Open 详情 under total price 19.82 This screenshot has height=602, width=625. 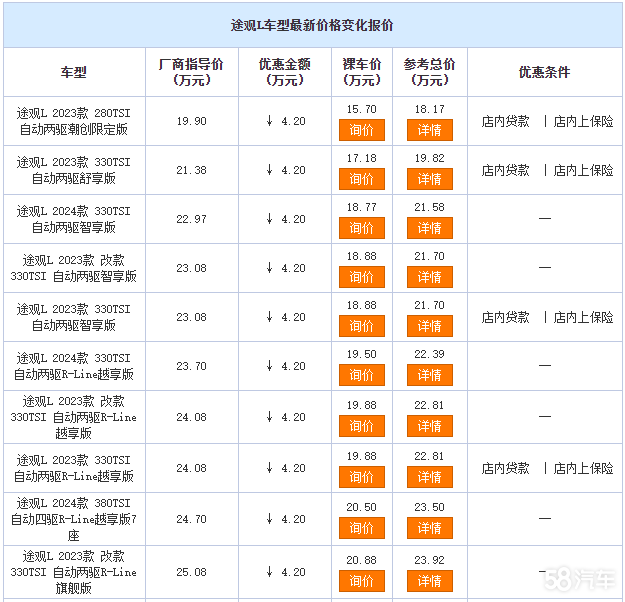click(x=429, y=179)
